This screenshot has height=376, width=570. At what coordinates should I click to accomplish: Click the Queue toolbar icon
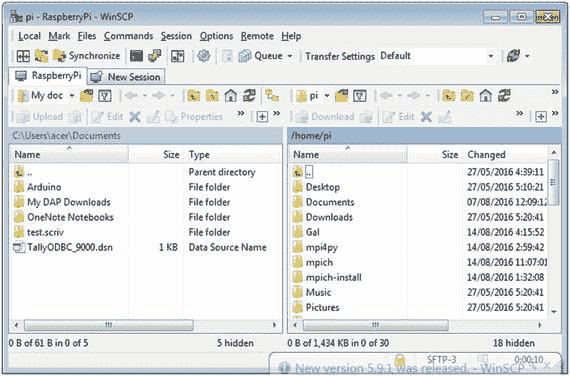point(260,56)
